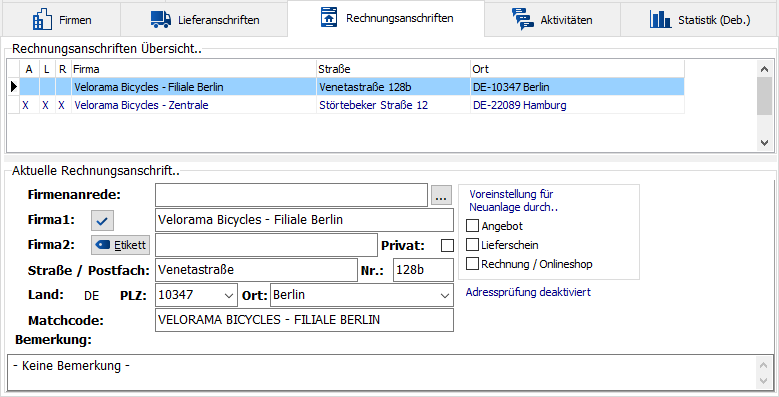The height and width of the screenshot is (397, 779).
Task: Click into the Firma2 text field
Action: tap(266, 245)
